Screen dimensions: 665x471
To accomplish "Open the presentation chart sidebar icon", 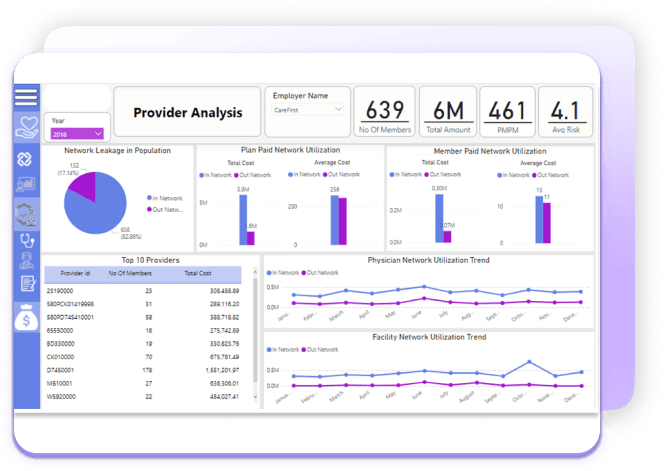I will [x=25, y=185].
